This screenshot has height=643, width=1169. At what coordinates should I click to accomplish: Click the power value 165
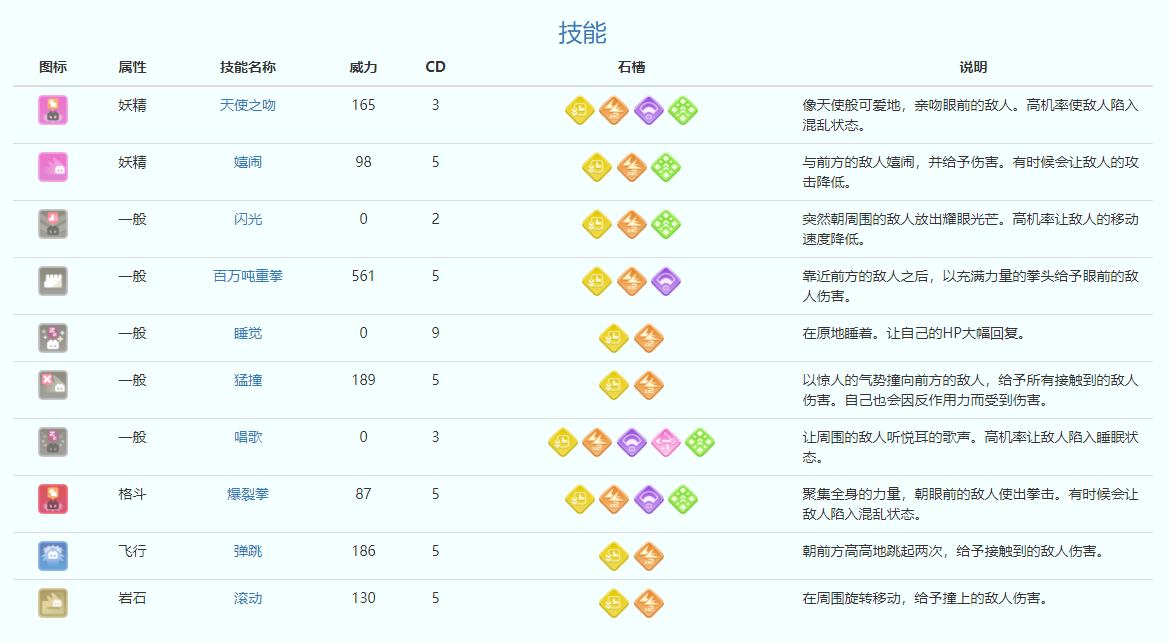[x=363, y=105]
